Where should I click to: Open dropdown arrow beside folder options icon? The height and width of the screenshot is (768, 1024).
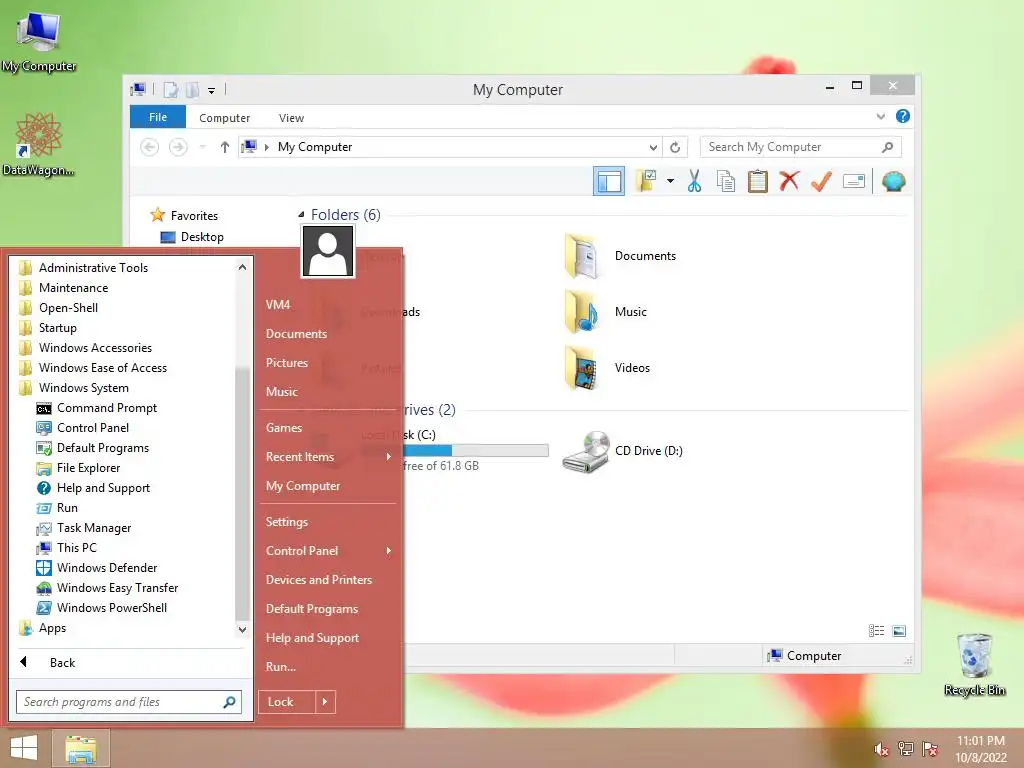tap(670, 181)
